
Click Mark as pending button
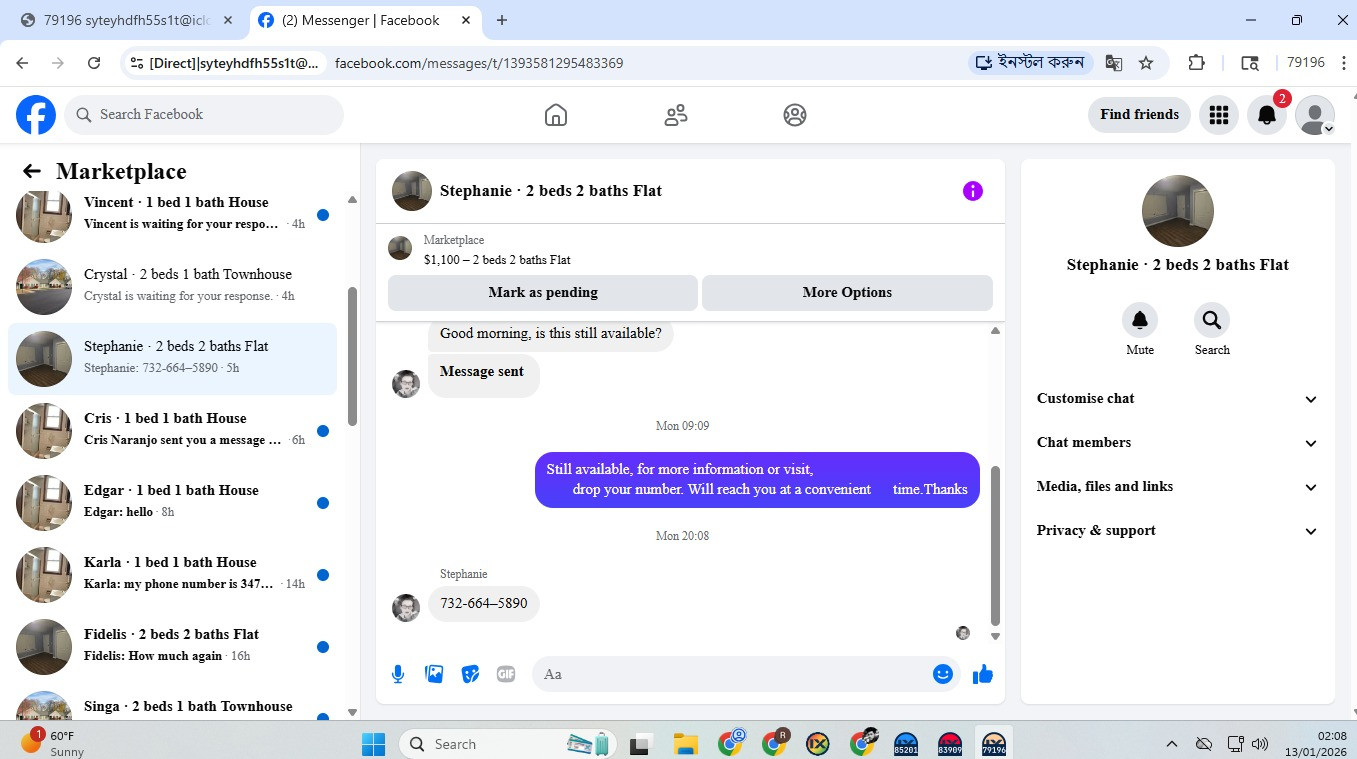[543, 293]
